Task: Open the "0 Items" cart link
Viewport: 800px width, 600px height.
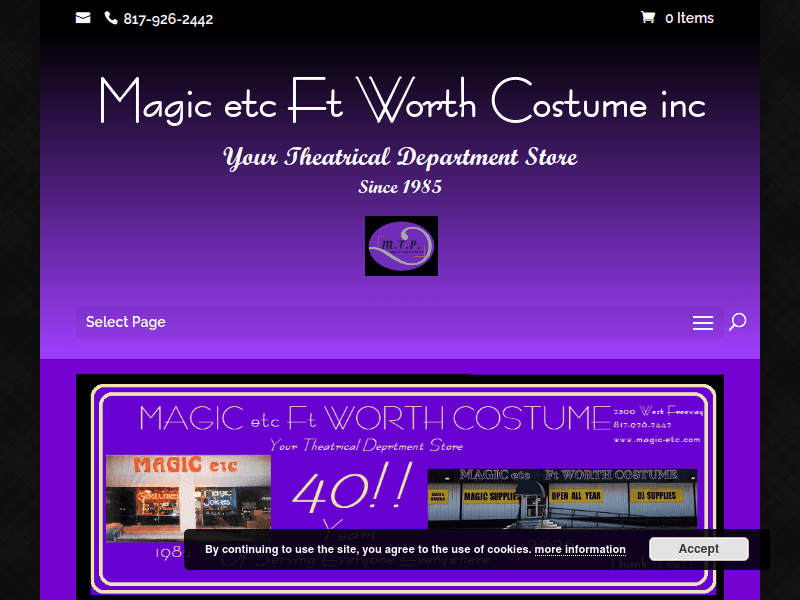Action: (x=689, y=18)
